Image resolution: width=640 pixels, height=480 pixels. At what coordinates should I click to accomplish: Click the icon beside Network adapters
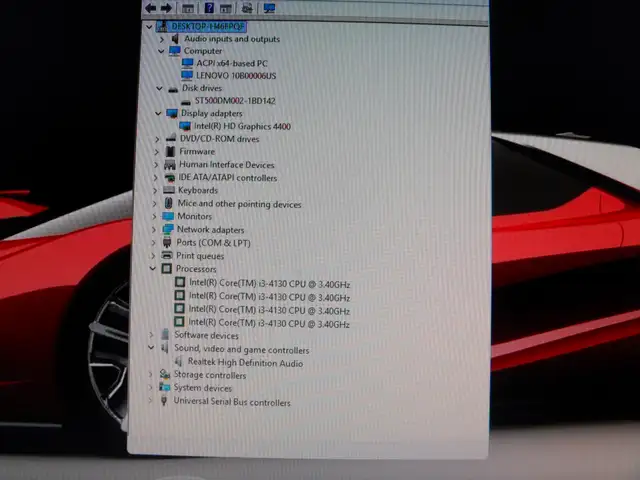(167, 229)
